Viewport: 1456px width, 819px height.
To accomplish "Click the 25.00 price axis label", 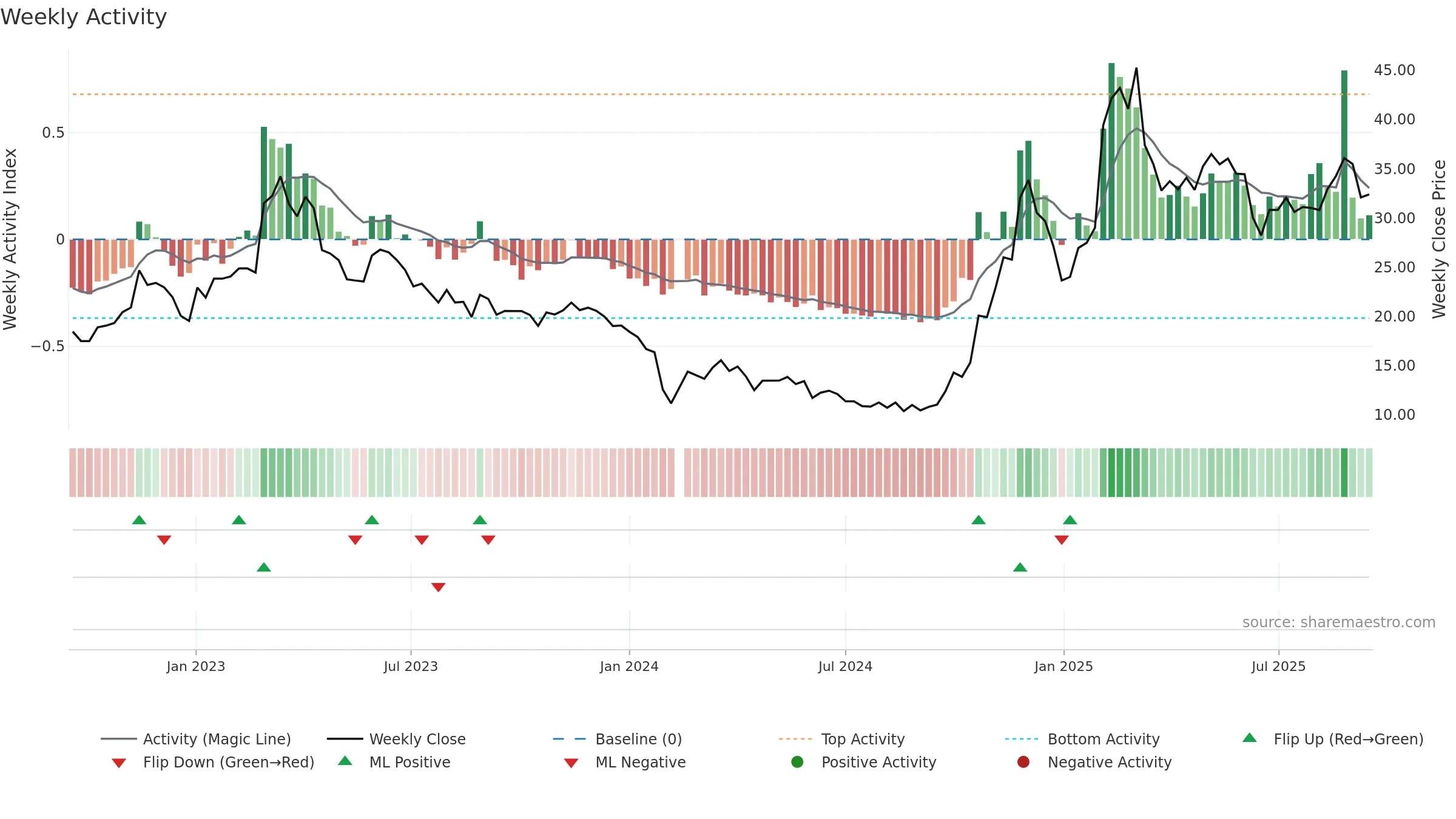I will tap(1395, 268).
